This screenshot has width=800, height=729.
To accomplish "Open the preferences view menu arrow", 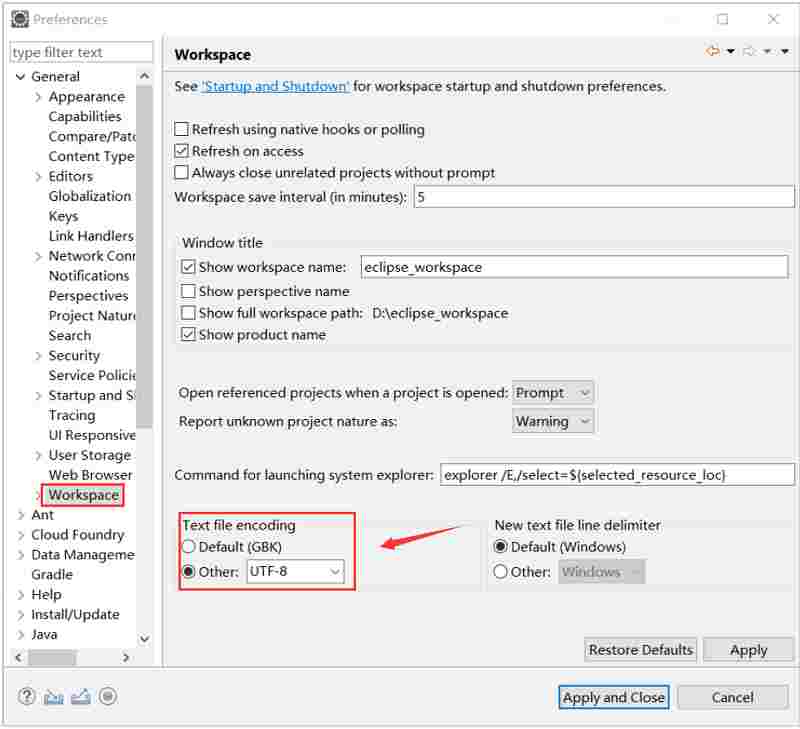I will [785, 51].
